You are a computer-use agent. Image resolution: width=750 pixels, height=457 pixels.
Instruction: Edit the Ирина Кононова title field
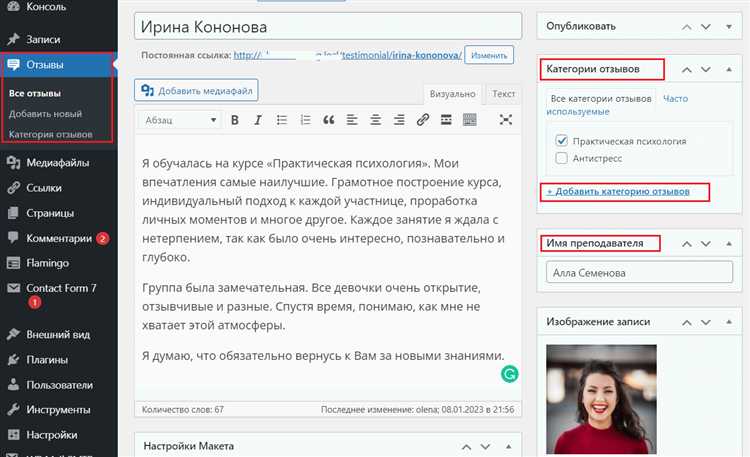[x=328, y=26]
